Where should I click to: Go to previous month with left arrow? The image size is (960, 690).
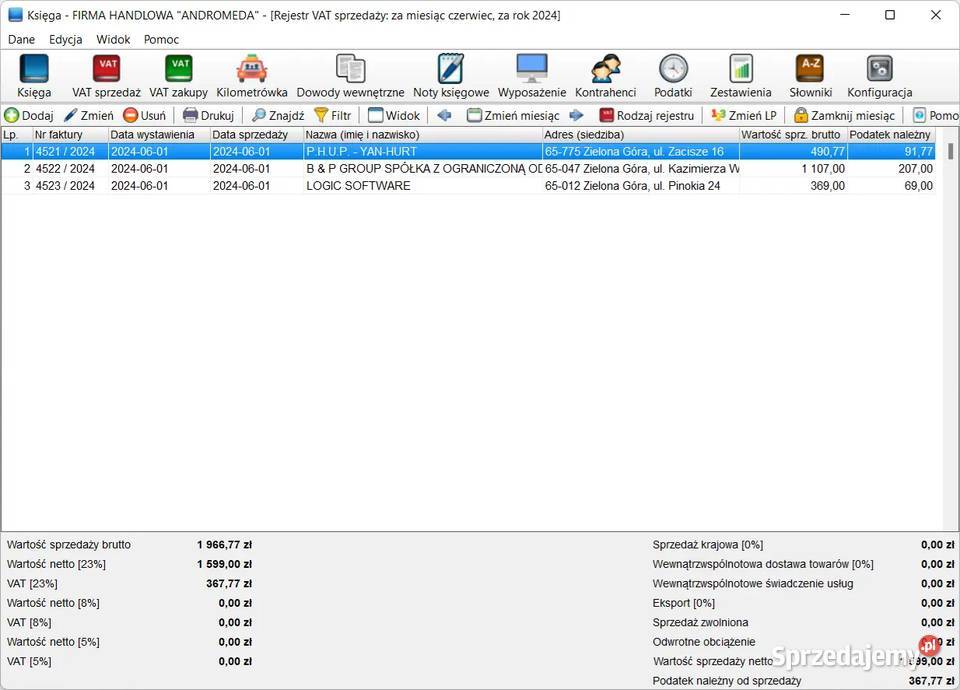(445, 115)
